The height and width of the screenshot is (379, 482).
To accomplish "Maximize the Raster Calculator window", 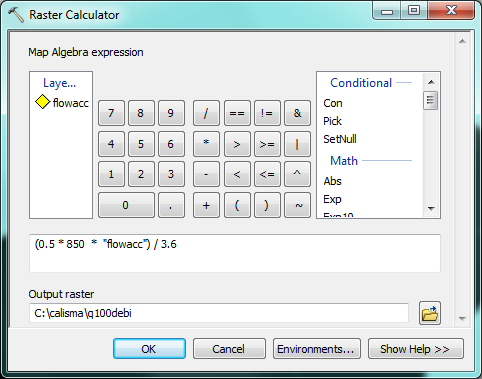I will 414,11.
